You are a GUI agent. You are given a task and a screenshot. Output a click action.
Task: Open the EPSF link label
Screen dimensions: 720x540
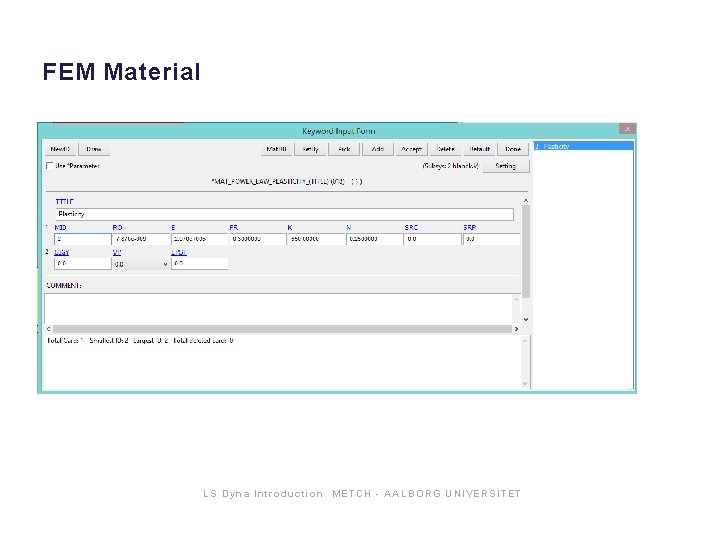pos(179,252)
